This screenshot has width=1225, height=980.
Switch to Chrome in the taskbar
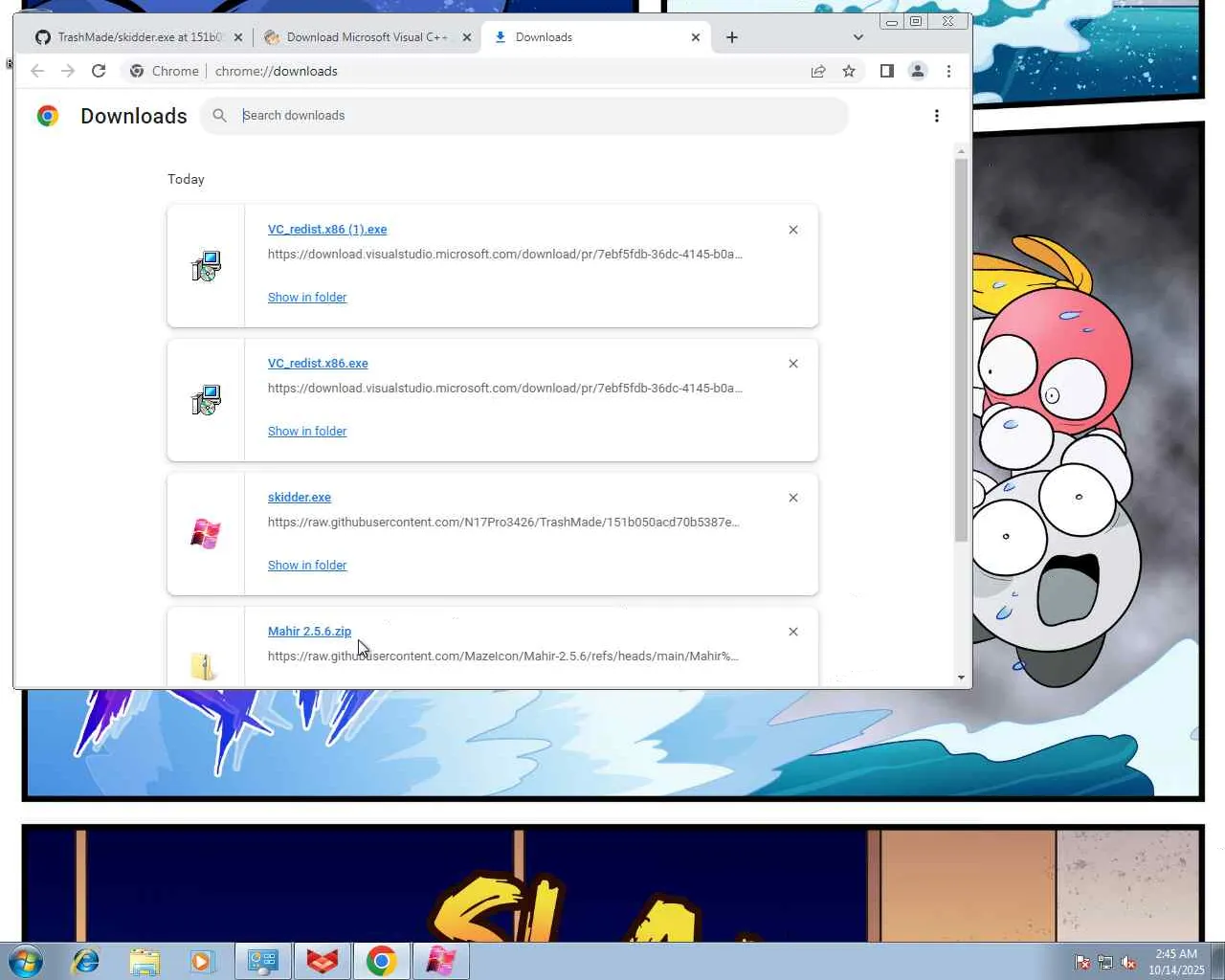(382, 961)
